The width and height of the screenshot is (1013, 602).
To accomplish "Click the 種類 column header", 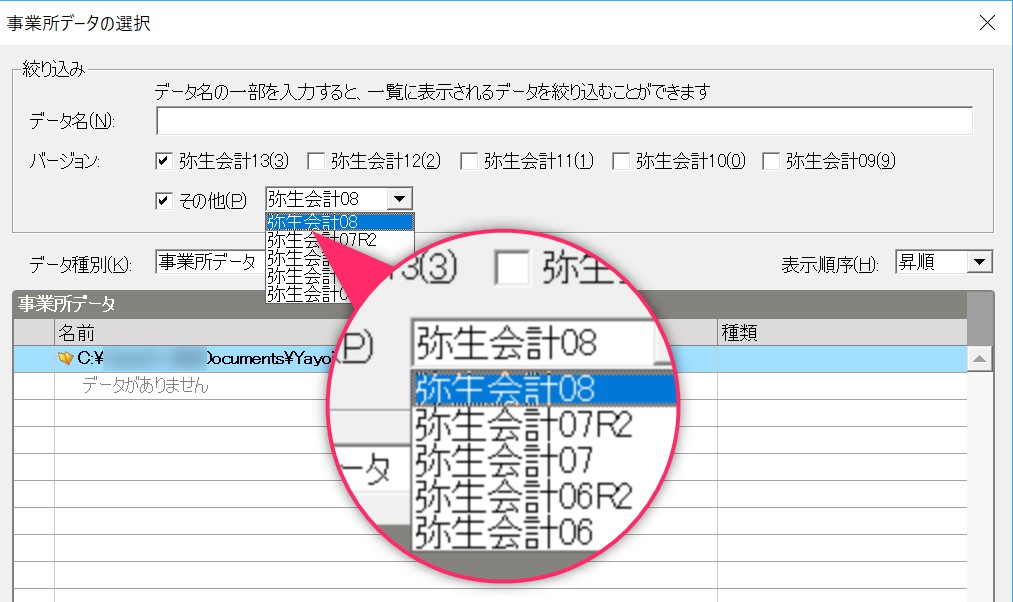I will tap(739, 333).
